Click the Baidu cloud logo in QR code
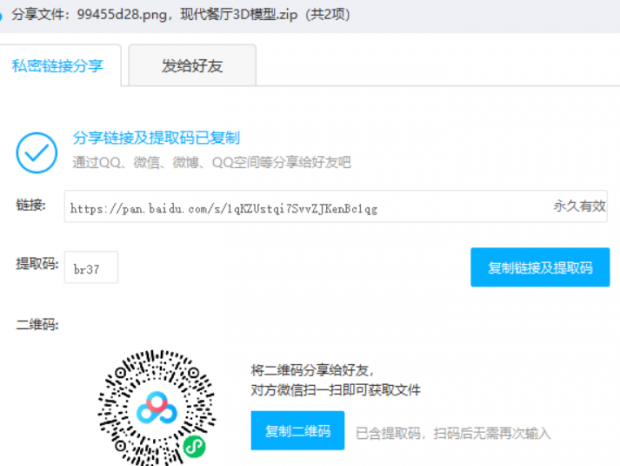This screenshot has height=466, width=620. (x=157, y=408)
